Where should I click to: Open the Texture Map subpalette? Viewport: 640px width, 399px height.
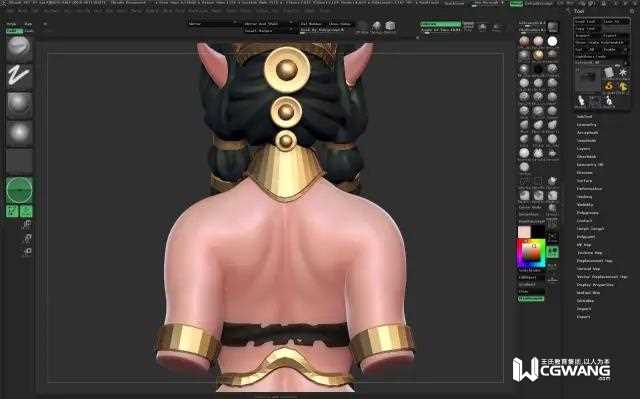point(589,253)
